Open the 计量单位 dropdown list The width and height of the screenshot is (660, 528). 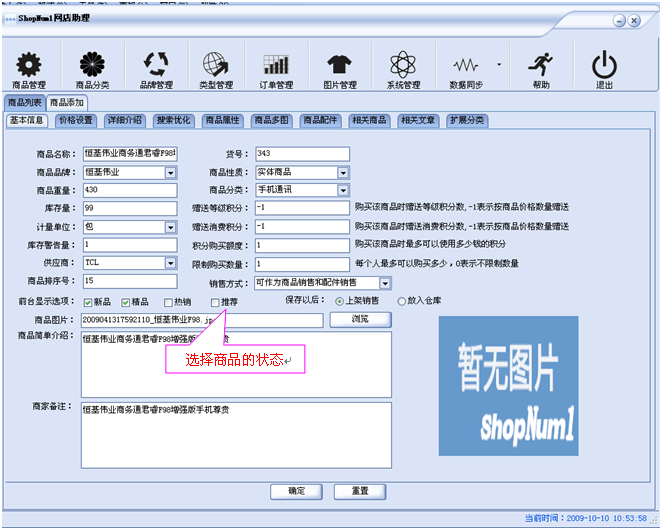click(x=171, y=226)
